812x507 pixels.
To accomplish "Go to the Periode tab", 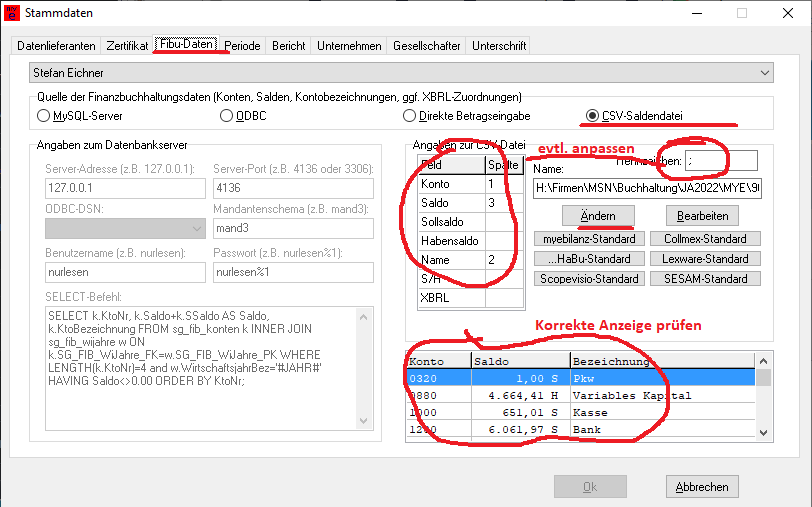I will click(242, 46).
